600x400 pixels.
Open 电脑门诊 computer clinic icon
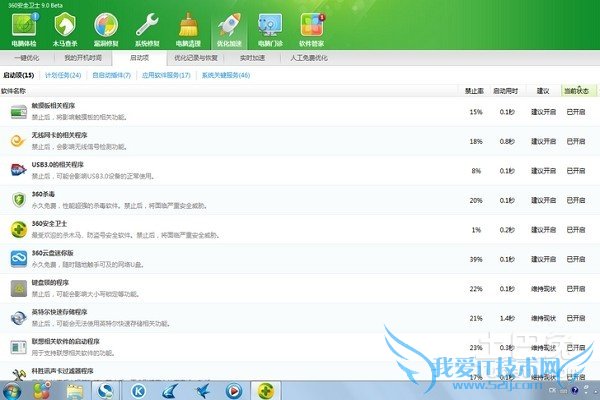point(270,30)
